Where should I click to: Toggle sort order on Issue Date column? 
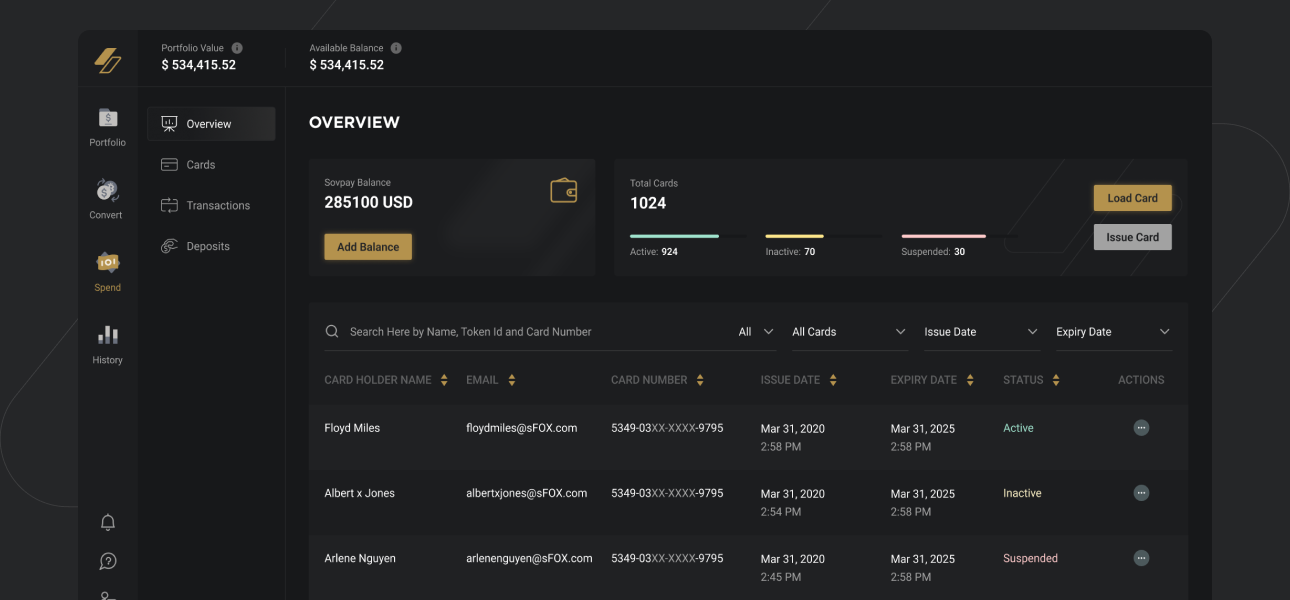(833, 380)
